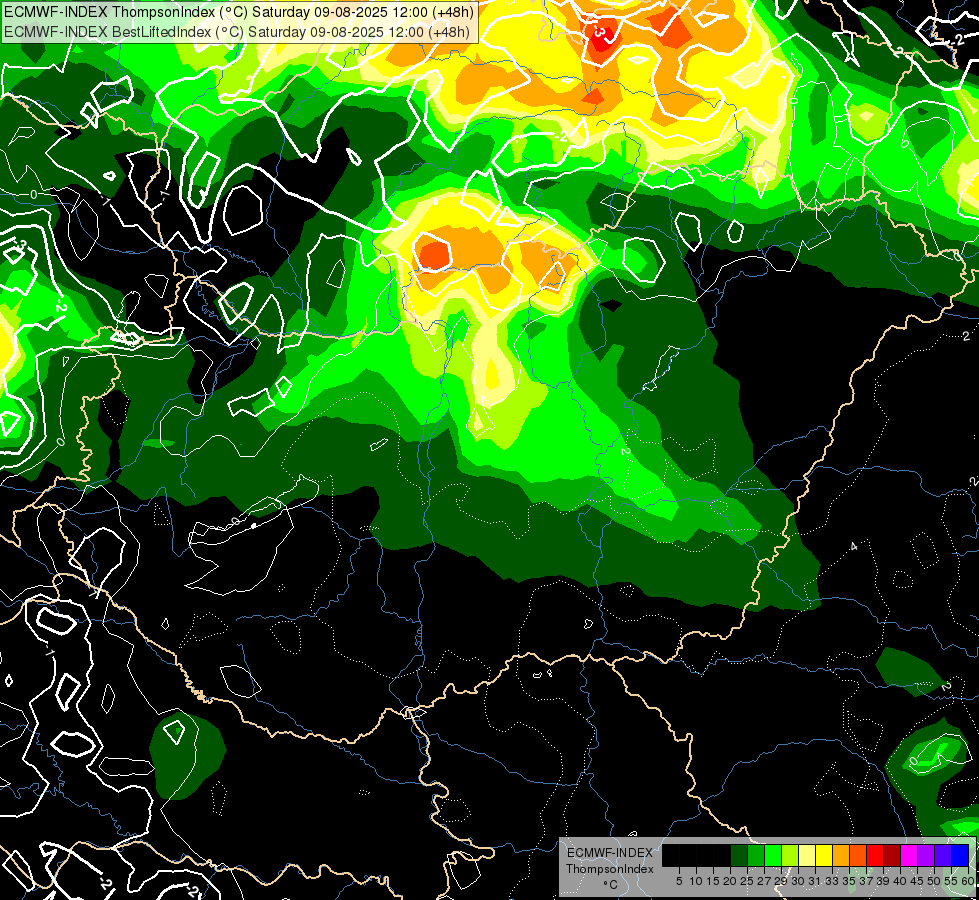Screen dimensions: 979x900
Task: Pick the dark orange 35-37 legend swatch
Action: pos(858,855)
